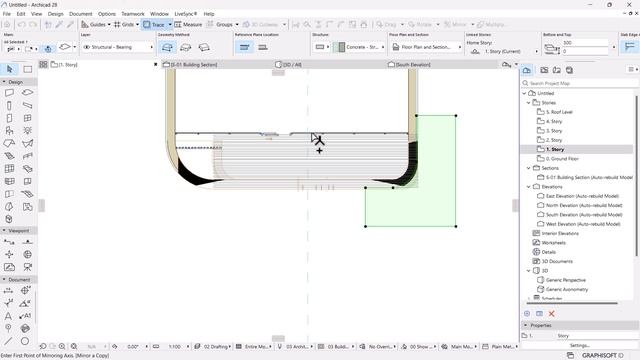The height and width of the screenshot is (360, 640).
Task: Open the Concrete structure material dropdown
Action: click(x=359, y=47)
